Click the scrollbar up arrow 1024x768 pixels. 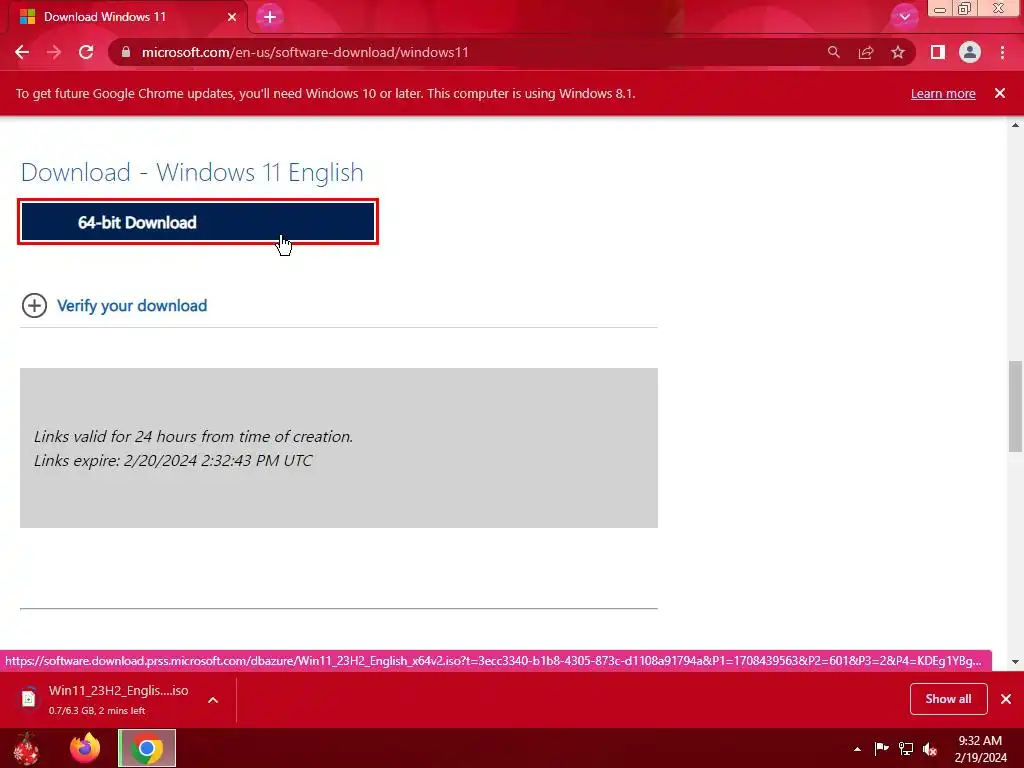pyautogui.click(x=1015, y=125)
